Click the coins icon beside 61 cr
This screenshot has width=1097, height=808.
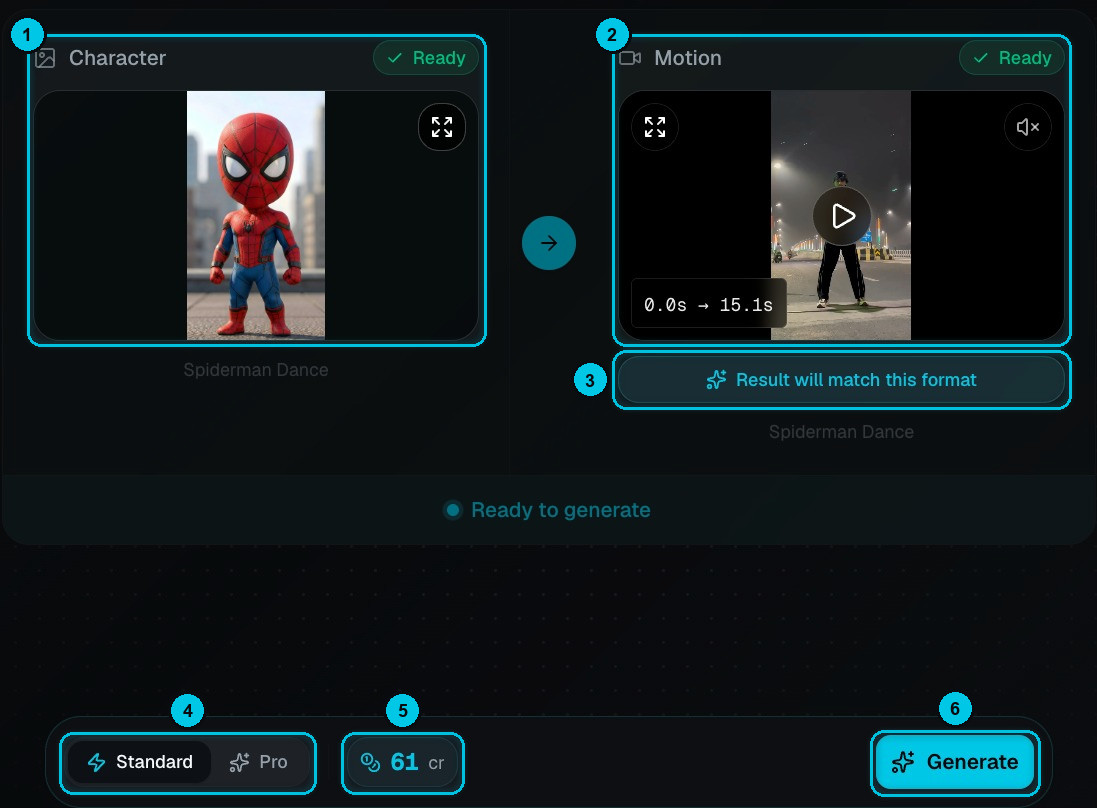(370, 762)
